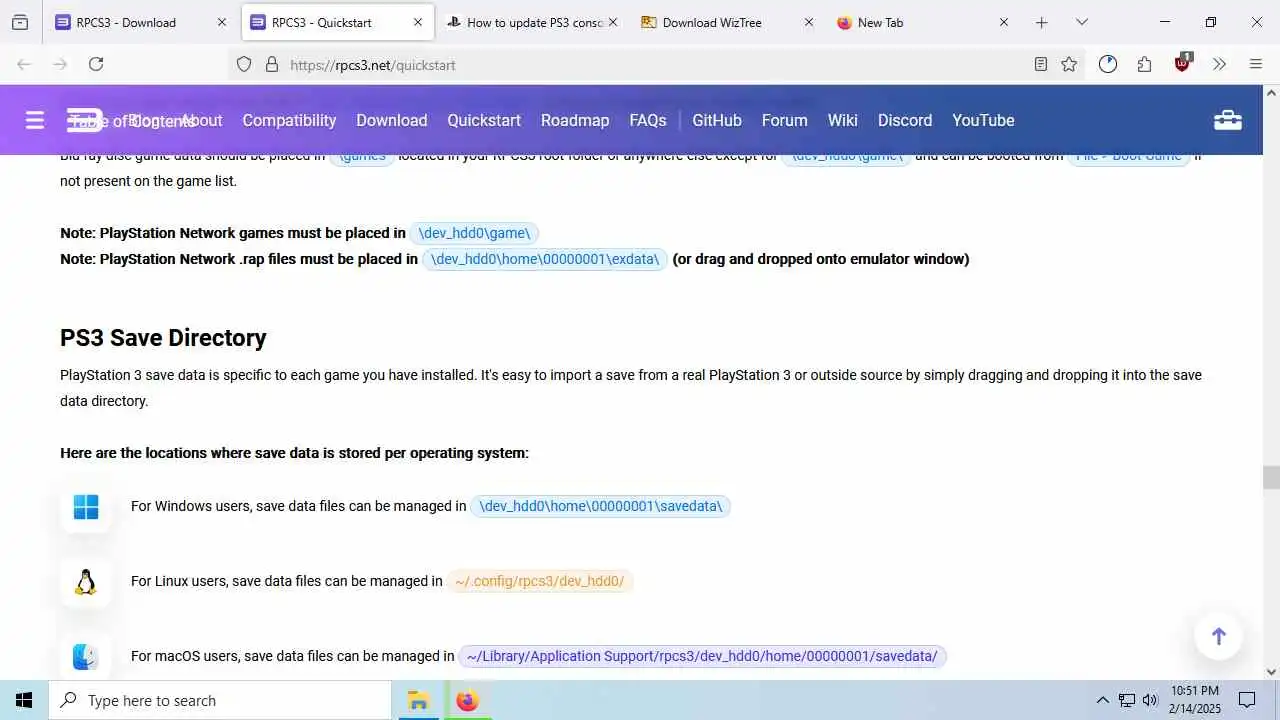Image resolution: width=1280 pixels, height=720 pixels.
Task: Go forward one page
Action: tap(60, 64)
